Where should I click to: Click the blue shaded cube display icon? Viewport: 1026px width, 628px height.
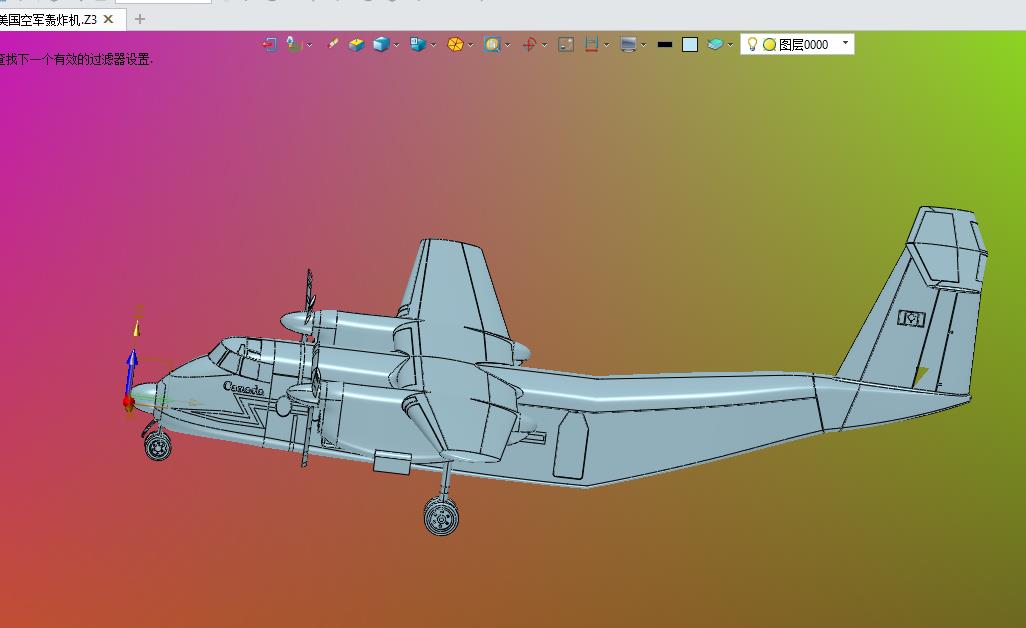point(381,44)
